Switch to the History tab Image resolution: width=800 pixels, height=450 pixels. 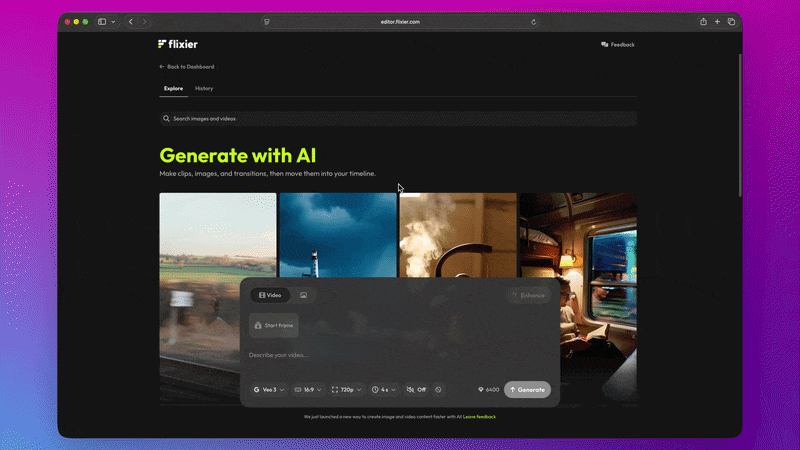tap(204, 89)
